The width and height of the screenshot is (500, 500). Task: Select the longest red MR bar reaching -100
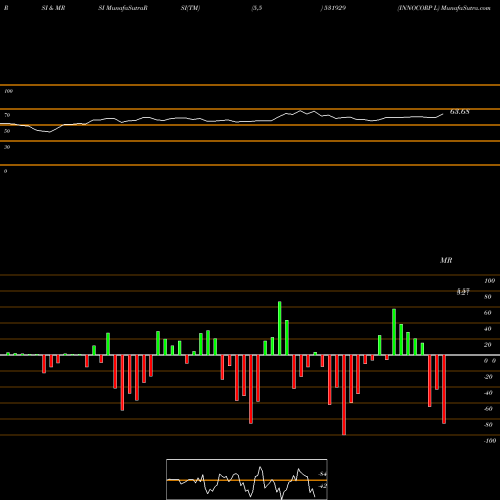click(344, 395)
